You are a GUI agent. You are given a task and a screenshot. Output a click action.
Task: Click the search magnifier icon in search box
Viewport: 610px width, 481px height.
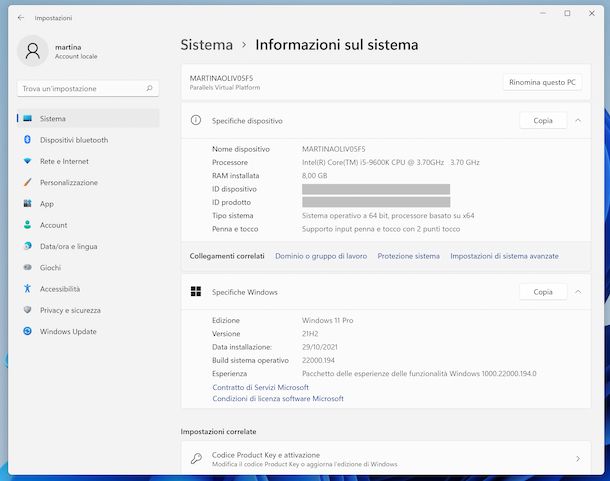(x=149, y=89)
